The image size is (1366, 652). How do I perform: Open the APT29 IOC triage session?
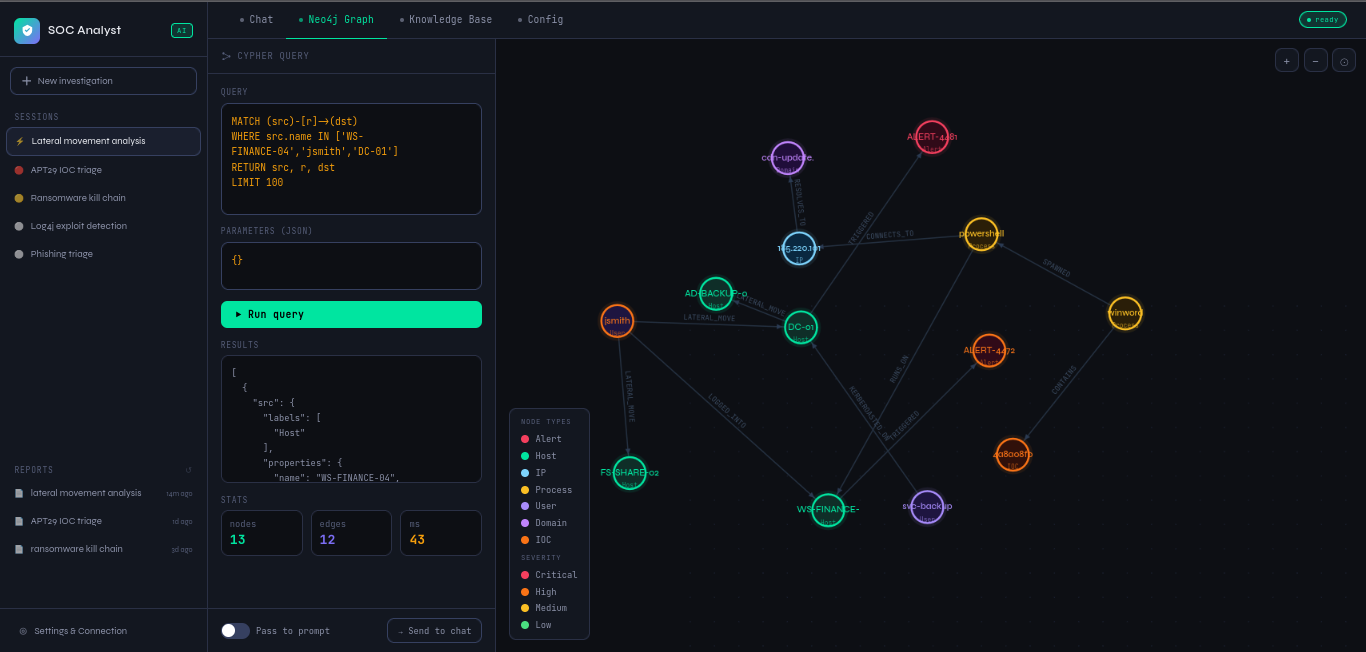click(103, 170)
